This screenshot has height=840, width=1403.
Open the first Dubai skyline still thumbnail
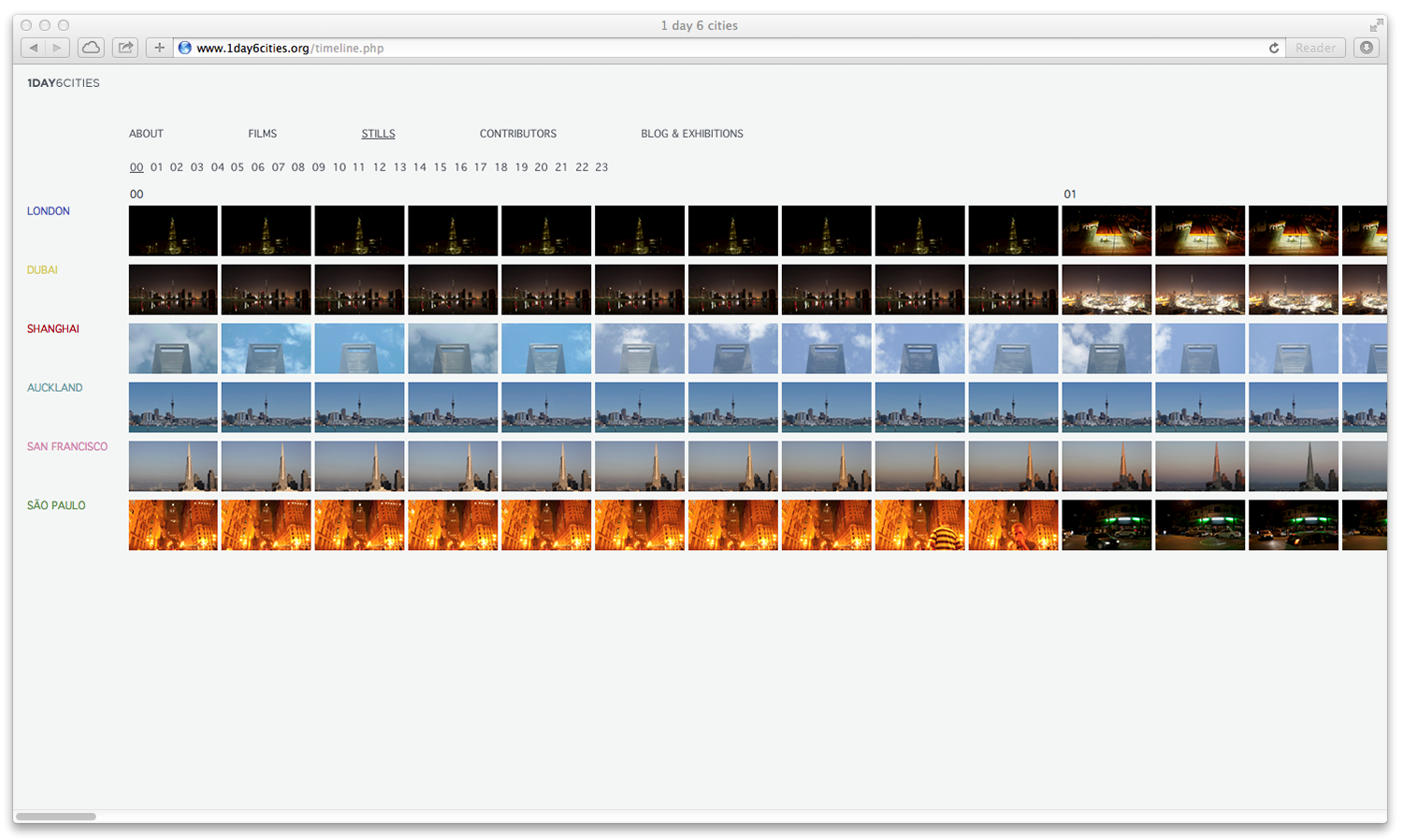[x=173, y=290]
